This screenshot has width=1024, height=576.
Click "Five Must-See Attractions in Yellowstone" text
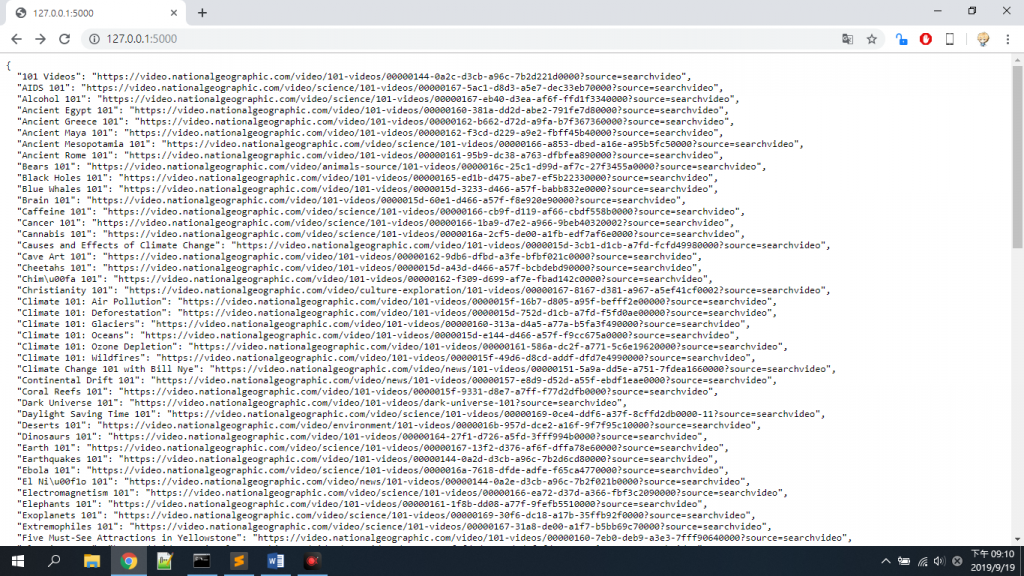point(132,538)
